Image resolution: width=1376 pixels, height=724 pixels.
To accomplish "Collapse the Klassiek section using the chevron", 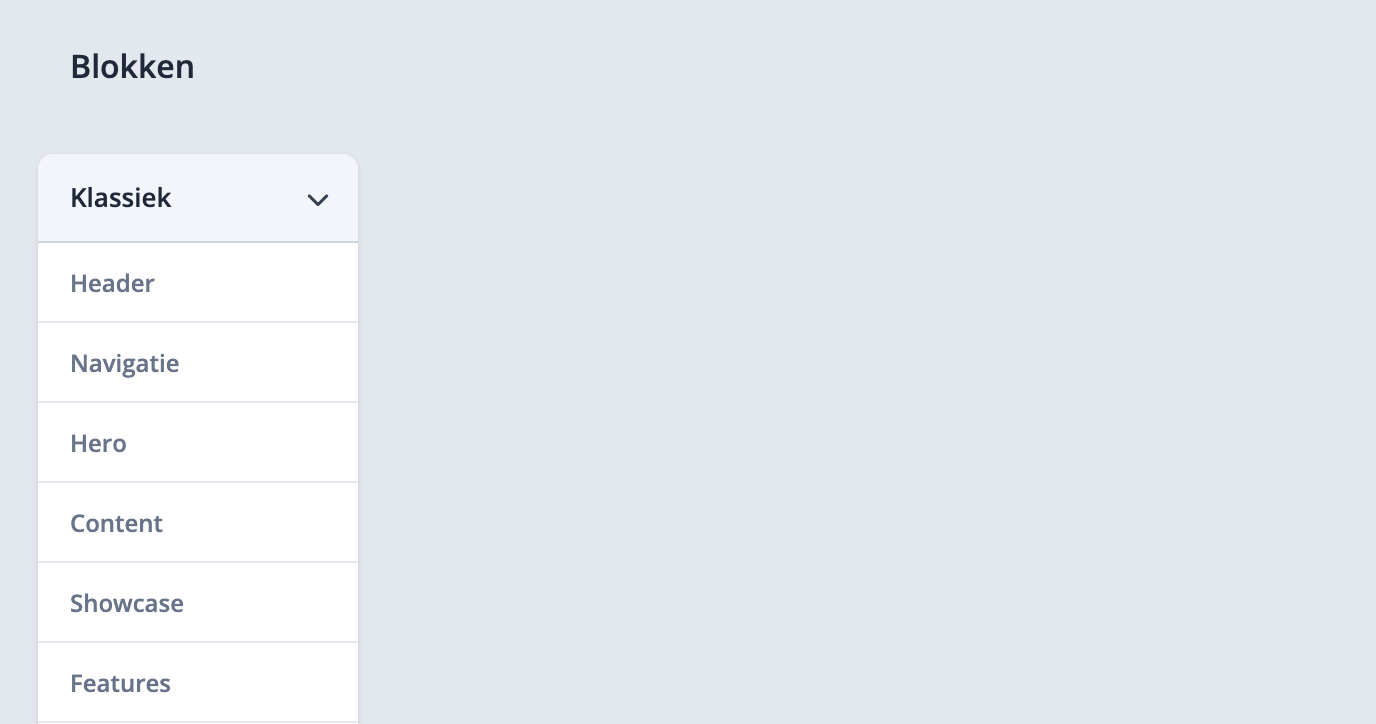I will 318,200.
